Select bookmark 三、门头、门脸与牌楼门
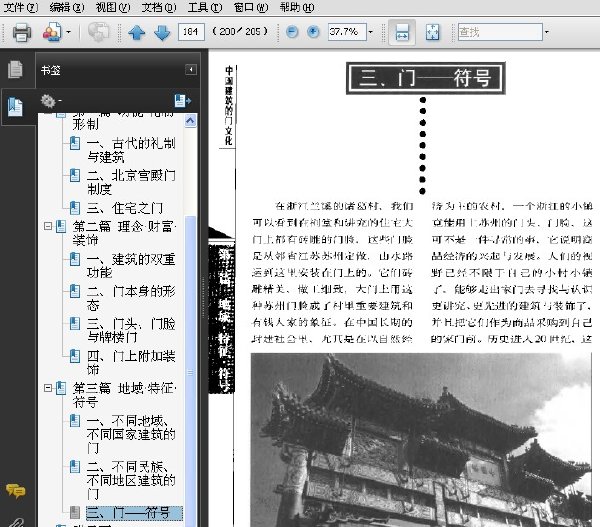 [131, 330]
